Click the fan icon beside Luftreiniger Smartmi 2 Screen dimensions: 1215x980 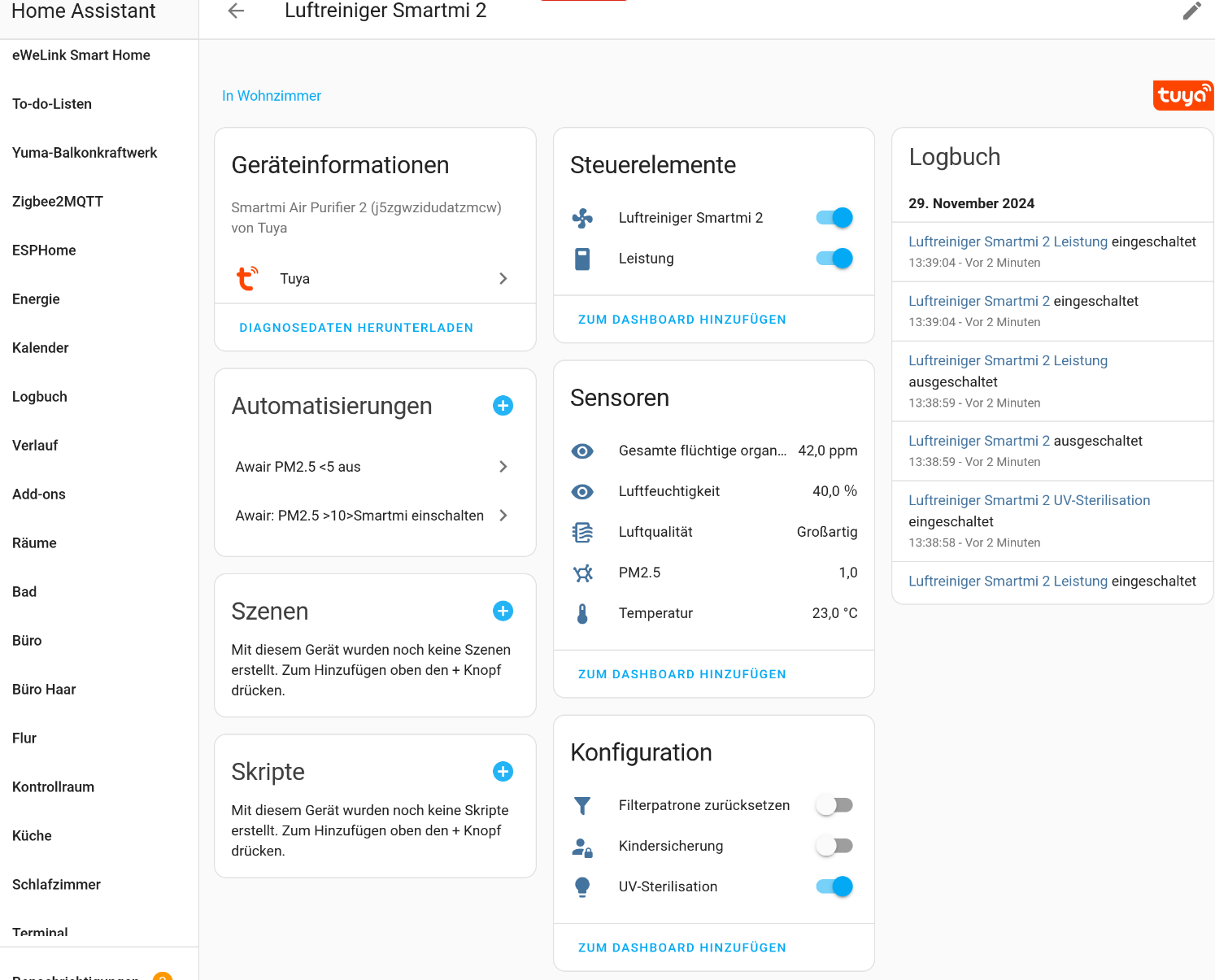[x=582, y=218]
